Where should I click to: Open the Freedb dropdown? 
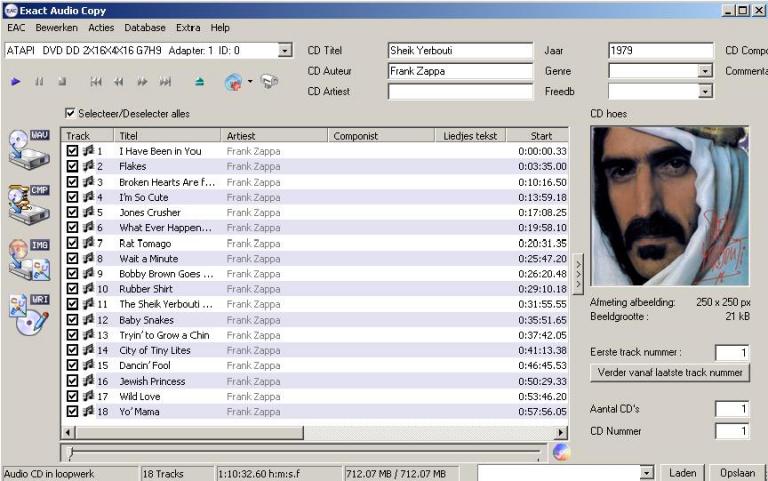(705, 91)
